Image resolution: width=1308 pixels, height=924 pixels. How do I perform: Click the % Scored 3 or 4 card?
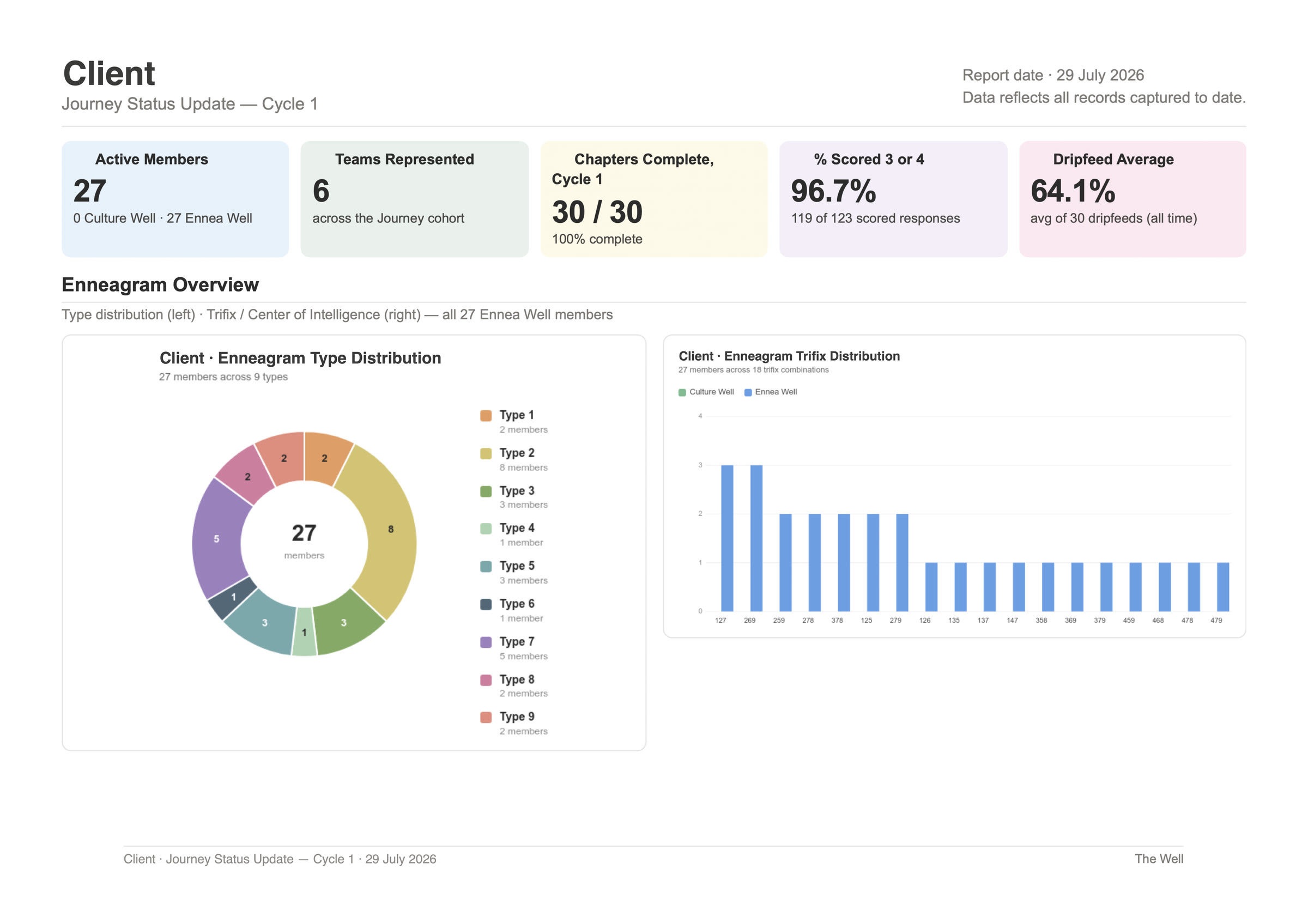pyautogui.click(x=893, y=199)
